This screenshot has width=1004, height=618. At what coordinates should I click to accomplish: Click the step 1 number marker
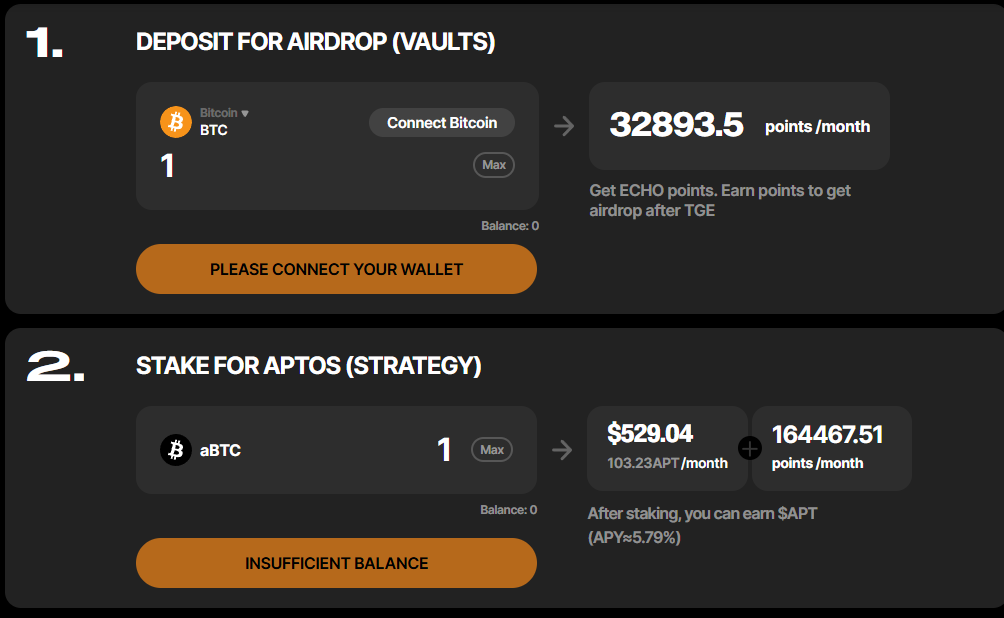[45, 42]
